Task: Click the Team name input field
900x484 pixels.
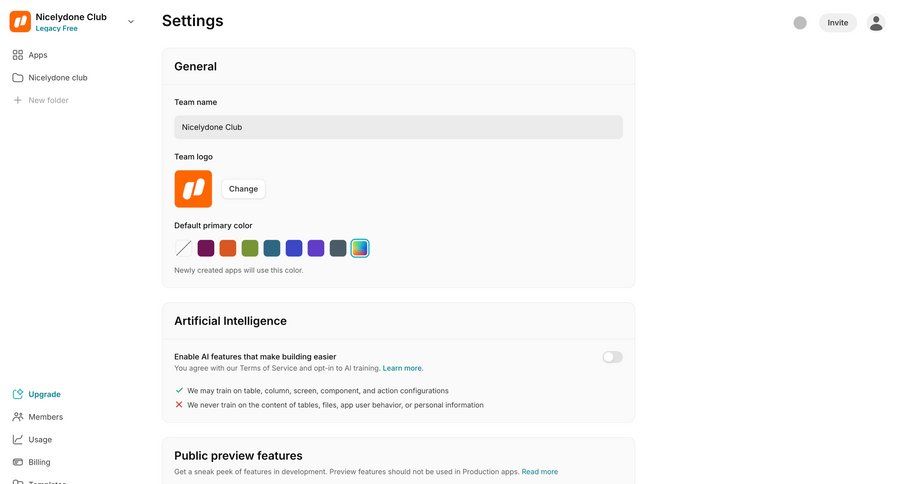Action: click(398, 127)
